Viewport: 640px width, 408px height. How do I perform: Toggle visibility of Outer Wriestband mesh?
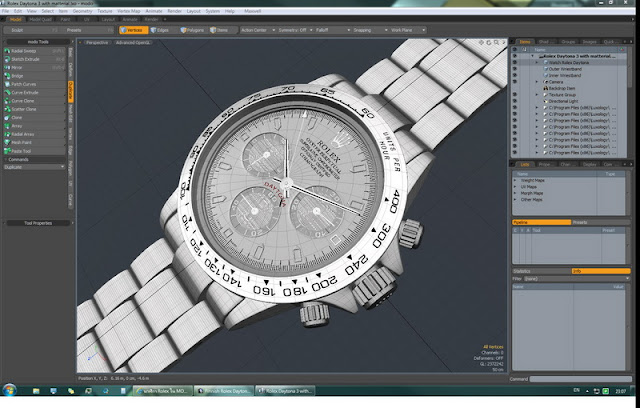(514, 69)
